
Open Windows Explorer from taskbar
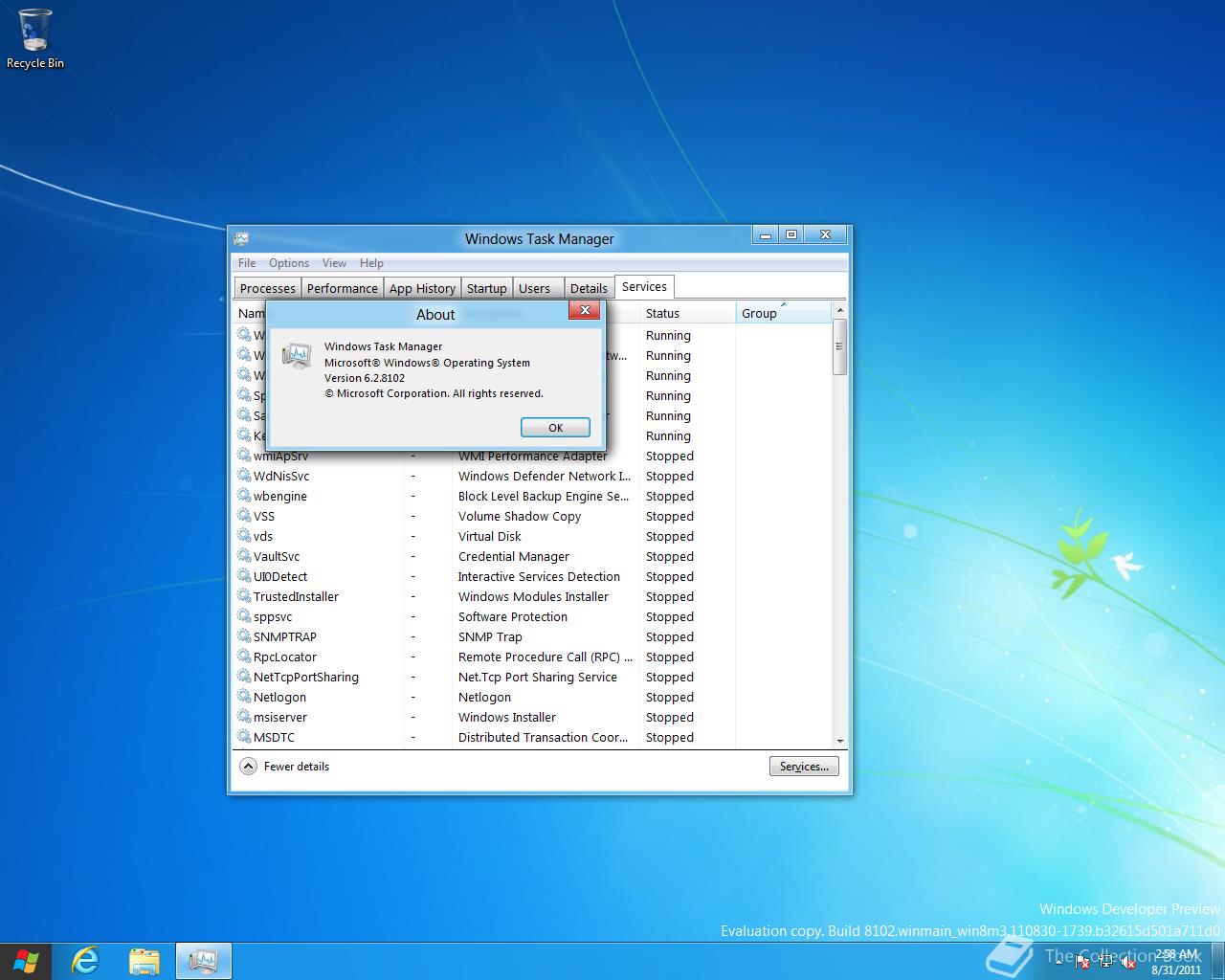[x=145, y=961]
